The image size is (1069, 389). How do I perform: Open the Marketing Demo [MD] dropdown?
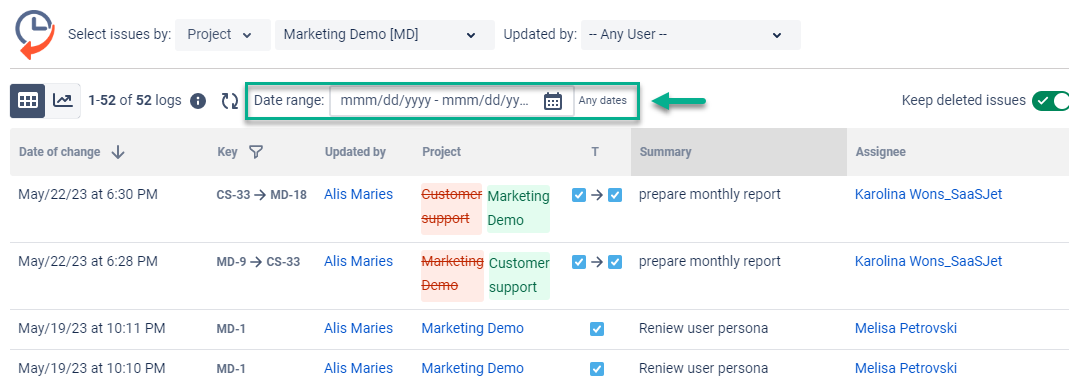coord(385,35)
